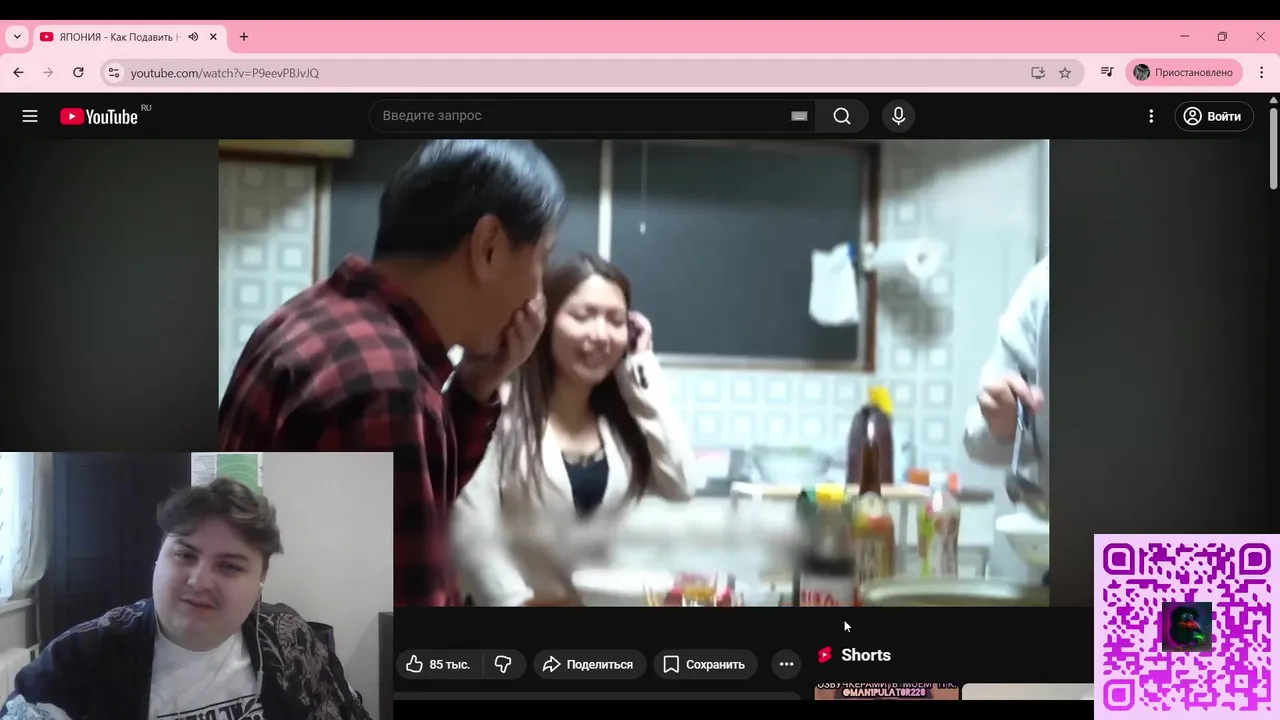Mute the tab via its speaker icon
Image resolution: width=1280 pixels, height=720 pixels.
pos(193,37)
